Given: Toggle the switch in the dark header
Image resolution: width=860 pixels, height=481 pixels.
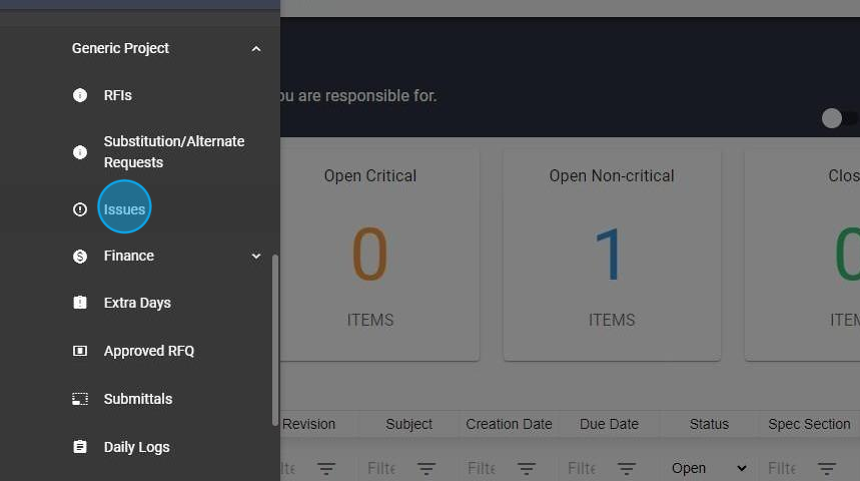Looking at the screenshot, I should tap(839, 118).
